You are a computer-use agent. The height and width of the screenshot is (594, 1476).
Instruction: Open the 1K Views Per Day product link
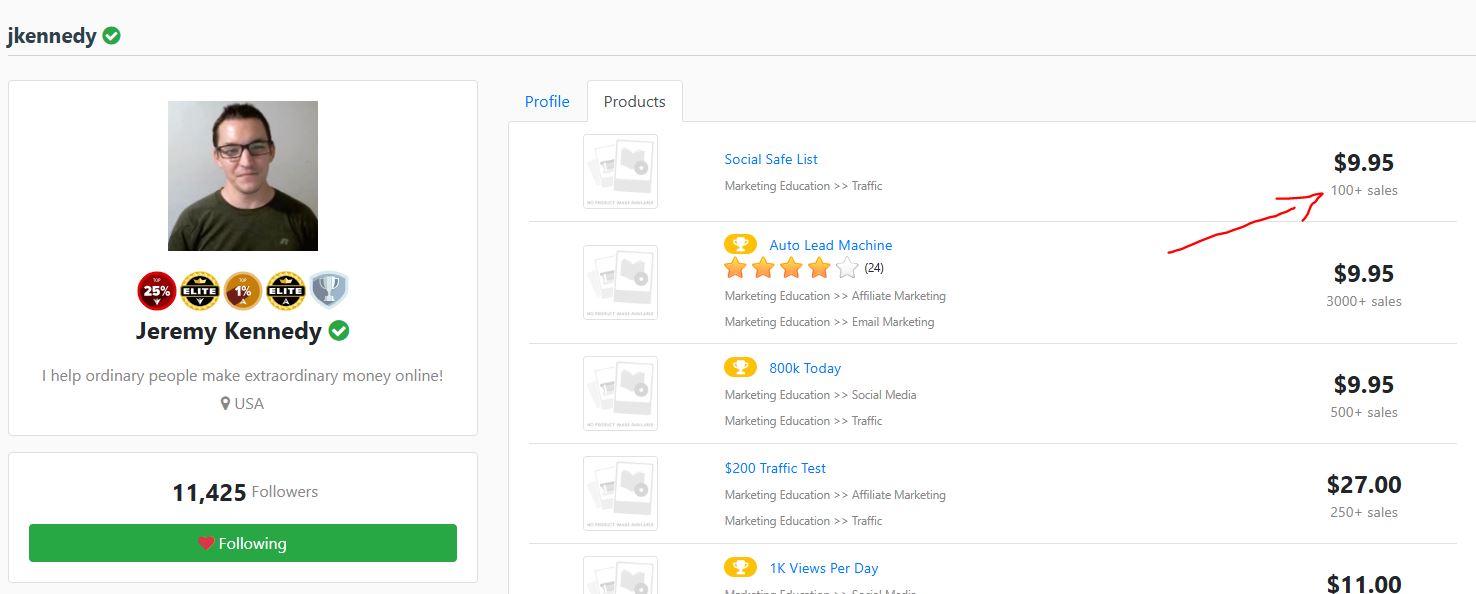click(x=824, y=568)
